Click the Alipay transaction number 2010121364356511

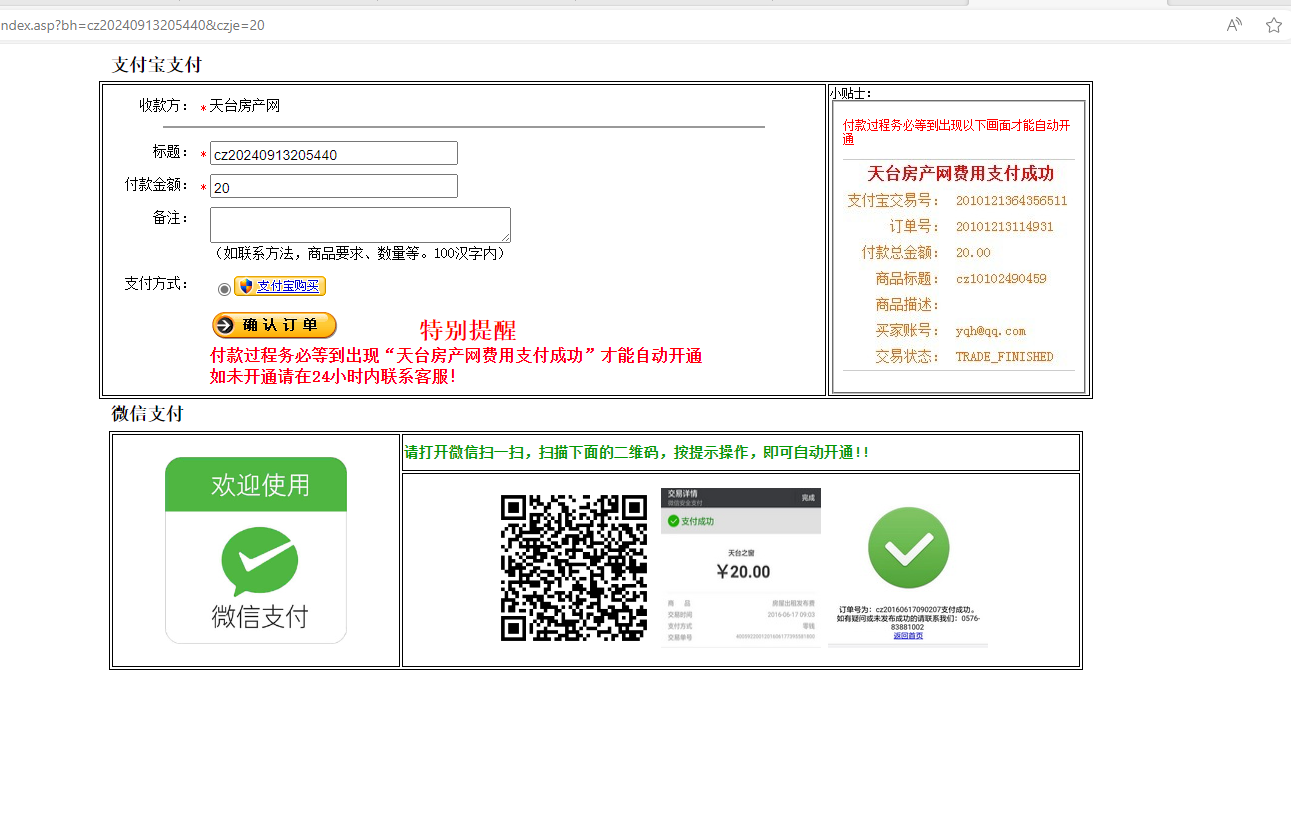(1011, 201)
